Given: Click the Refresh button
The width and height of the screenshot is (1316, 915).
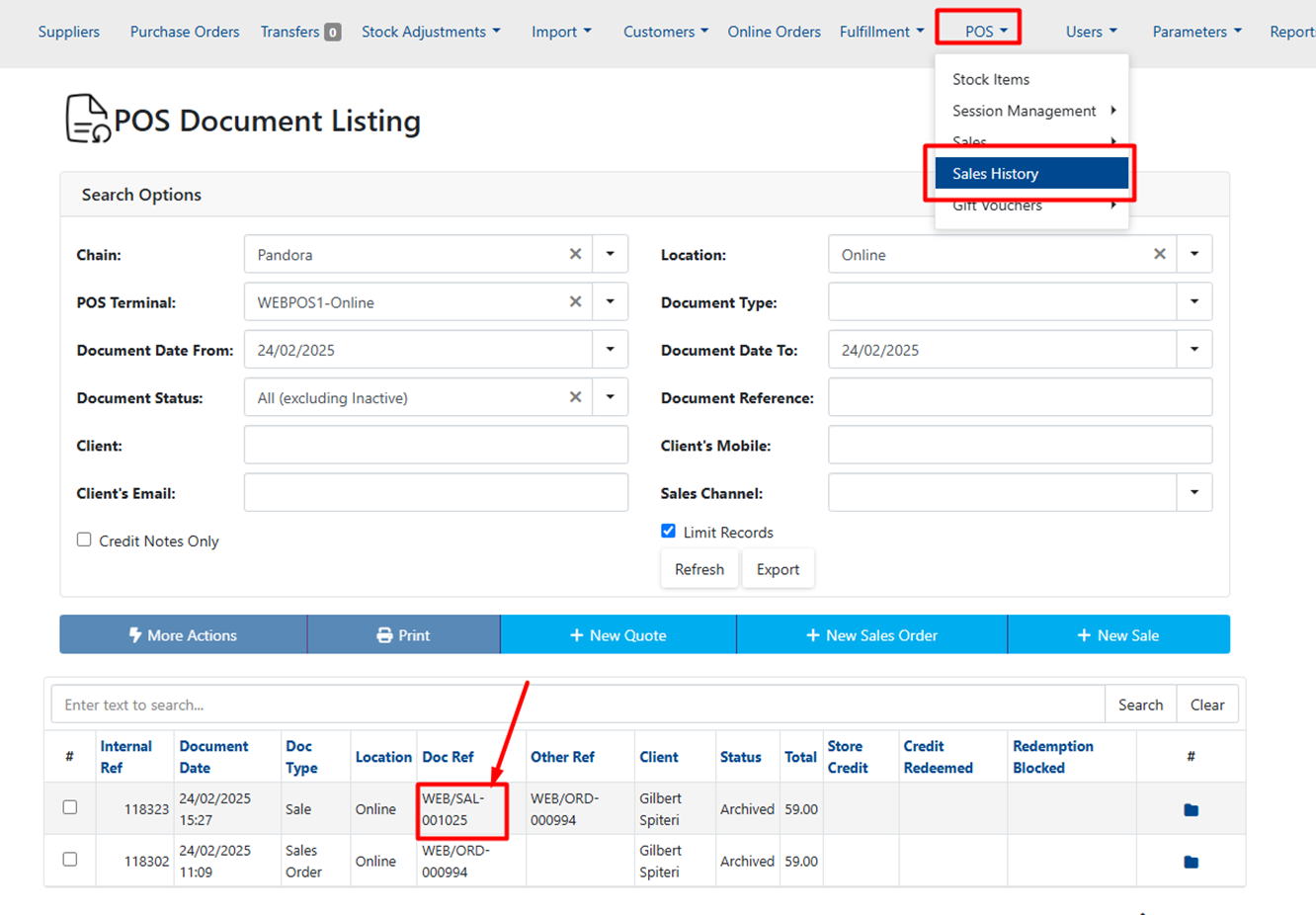Looking at the screenshot, I should [699, 569].
